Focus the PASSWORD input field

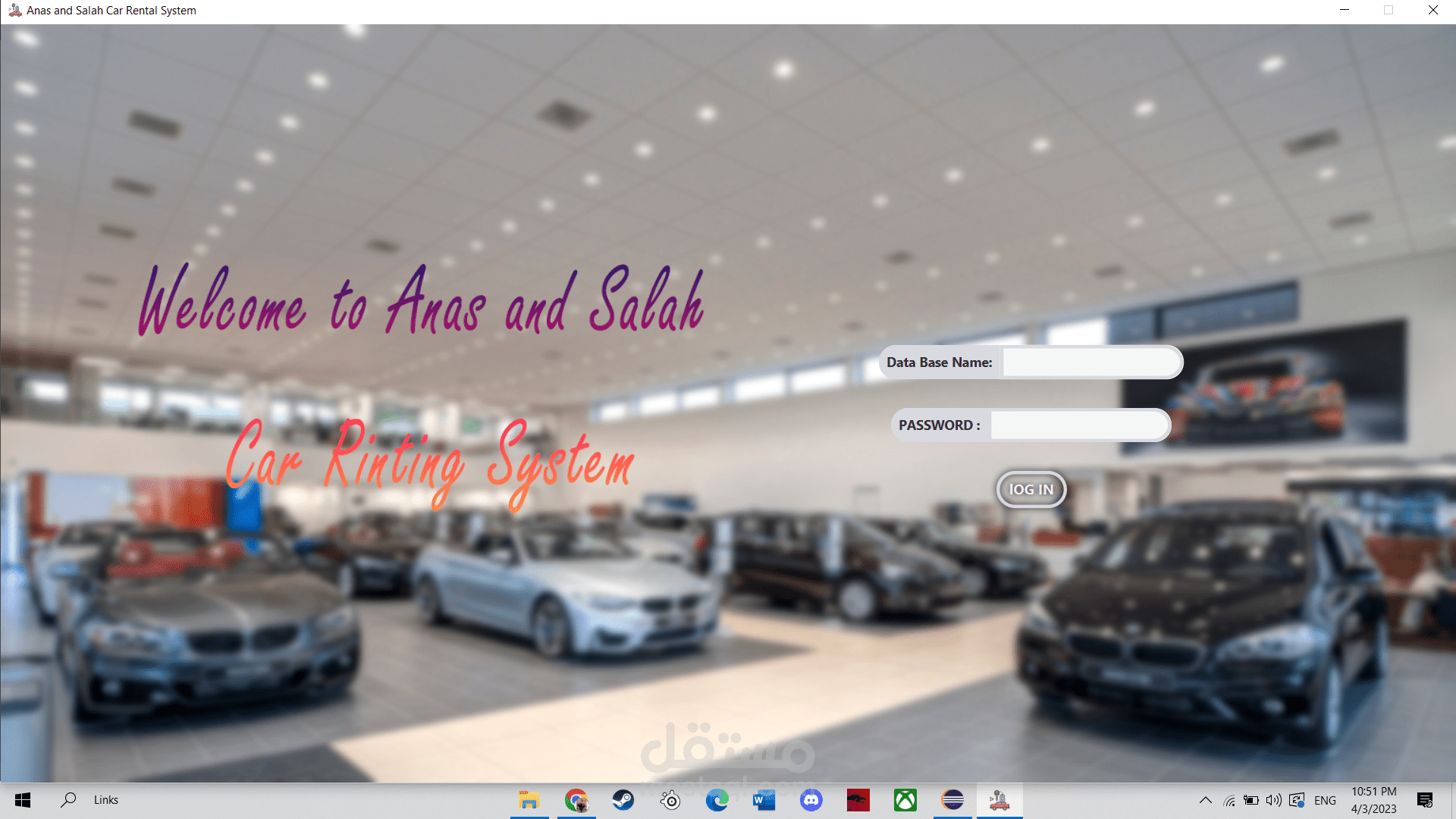click(x=1080, y=425)
